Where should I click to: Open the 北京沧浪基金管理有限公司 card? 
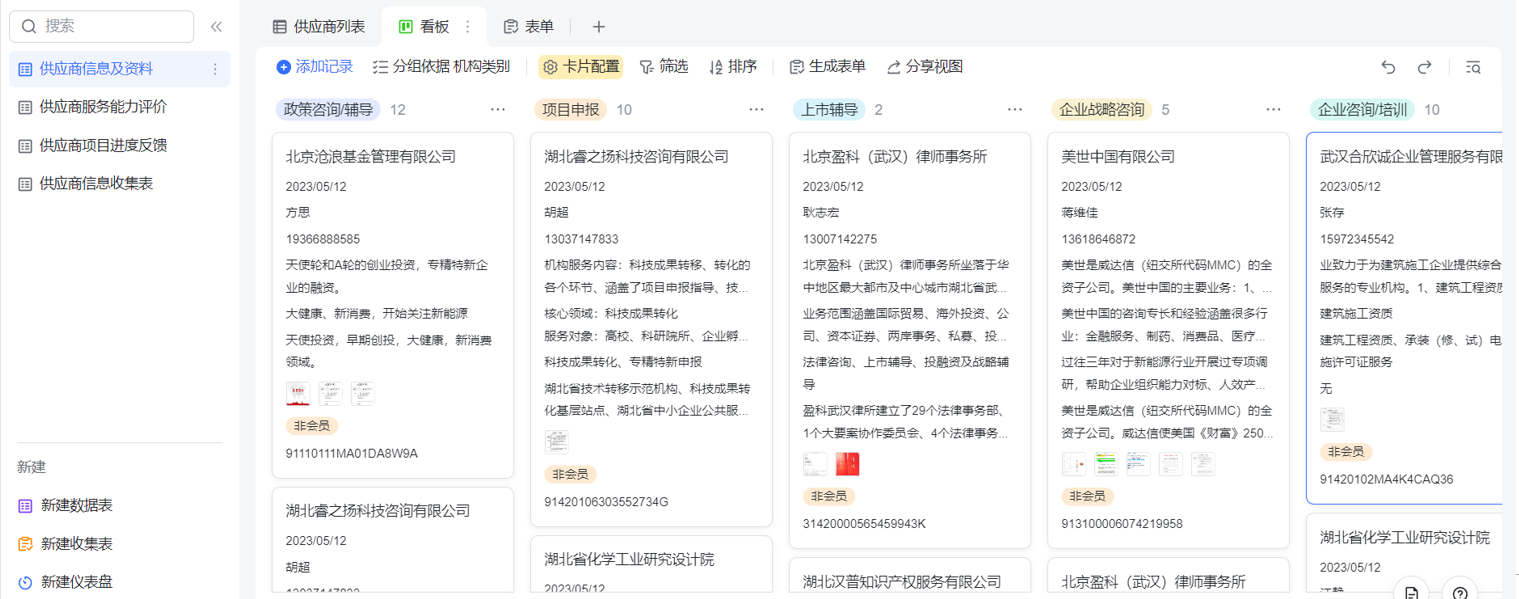(x=393, y=305)
